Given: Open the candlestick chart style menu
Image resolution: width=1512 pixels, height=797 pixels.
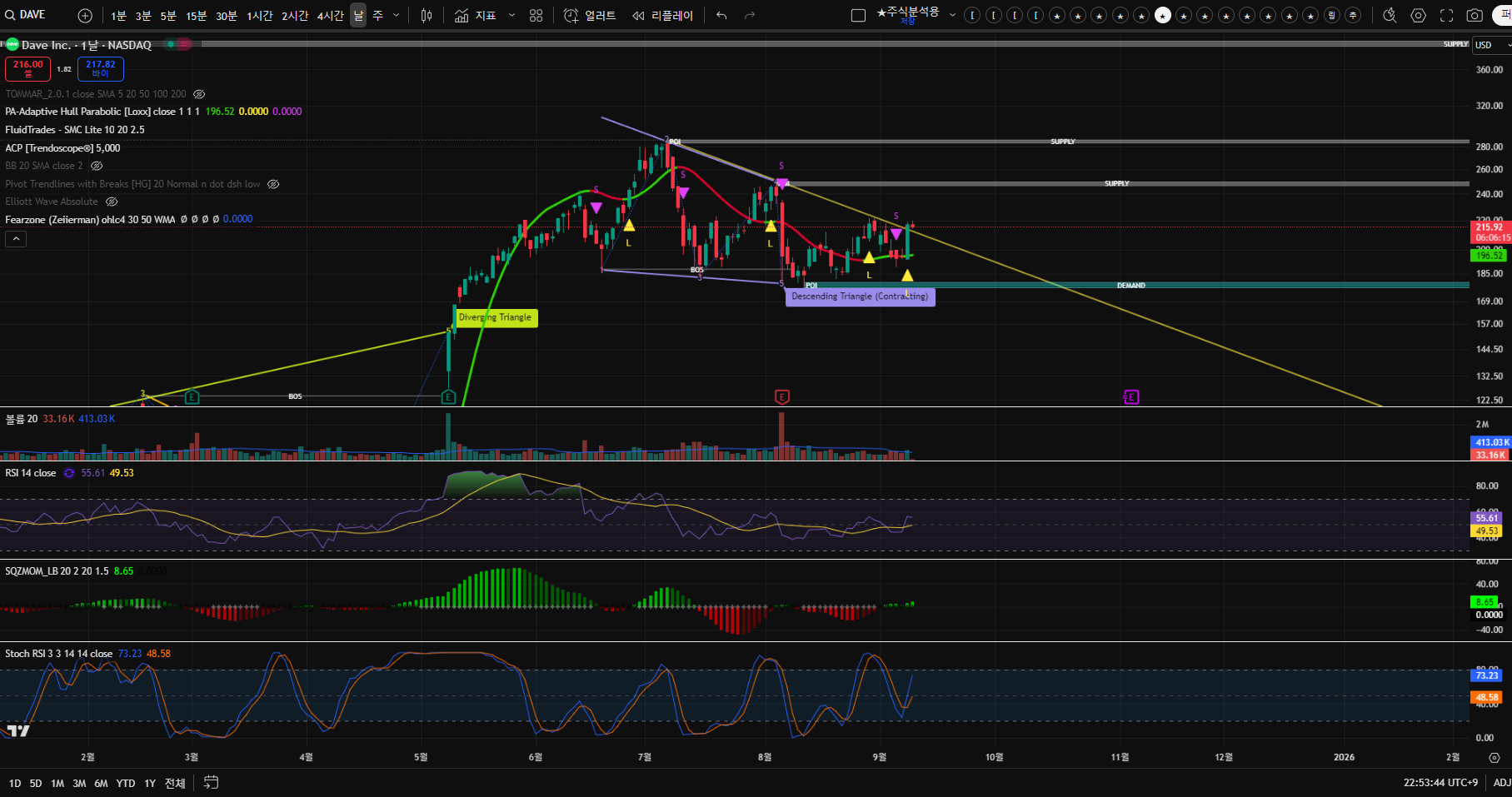Looking at the screenshot, I should [x=427, y=16].
